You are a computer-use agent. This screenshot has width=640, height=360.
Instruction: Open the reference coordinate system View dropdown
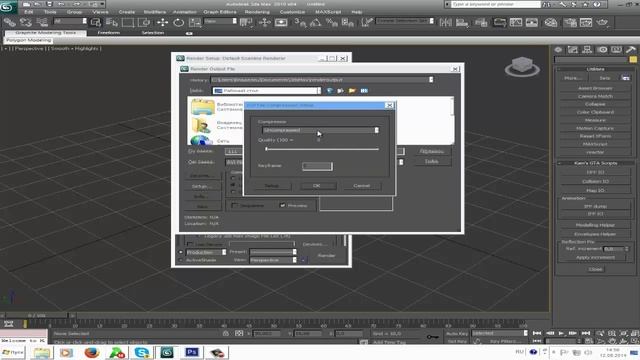coord(220,21)
